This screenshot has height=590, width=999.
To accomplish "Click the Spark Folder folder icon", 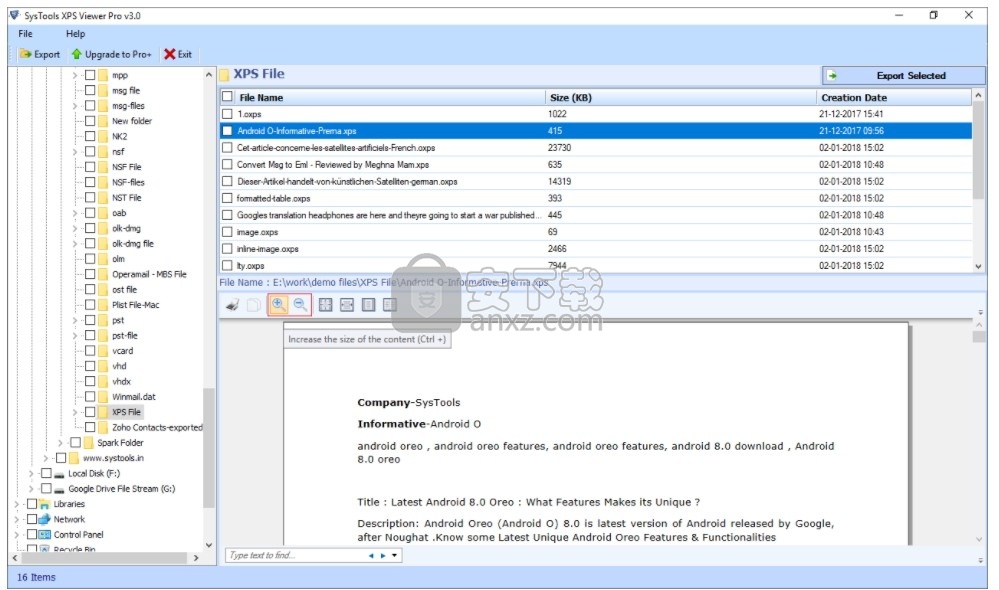I will coord(89,443).
